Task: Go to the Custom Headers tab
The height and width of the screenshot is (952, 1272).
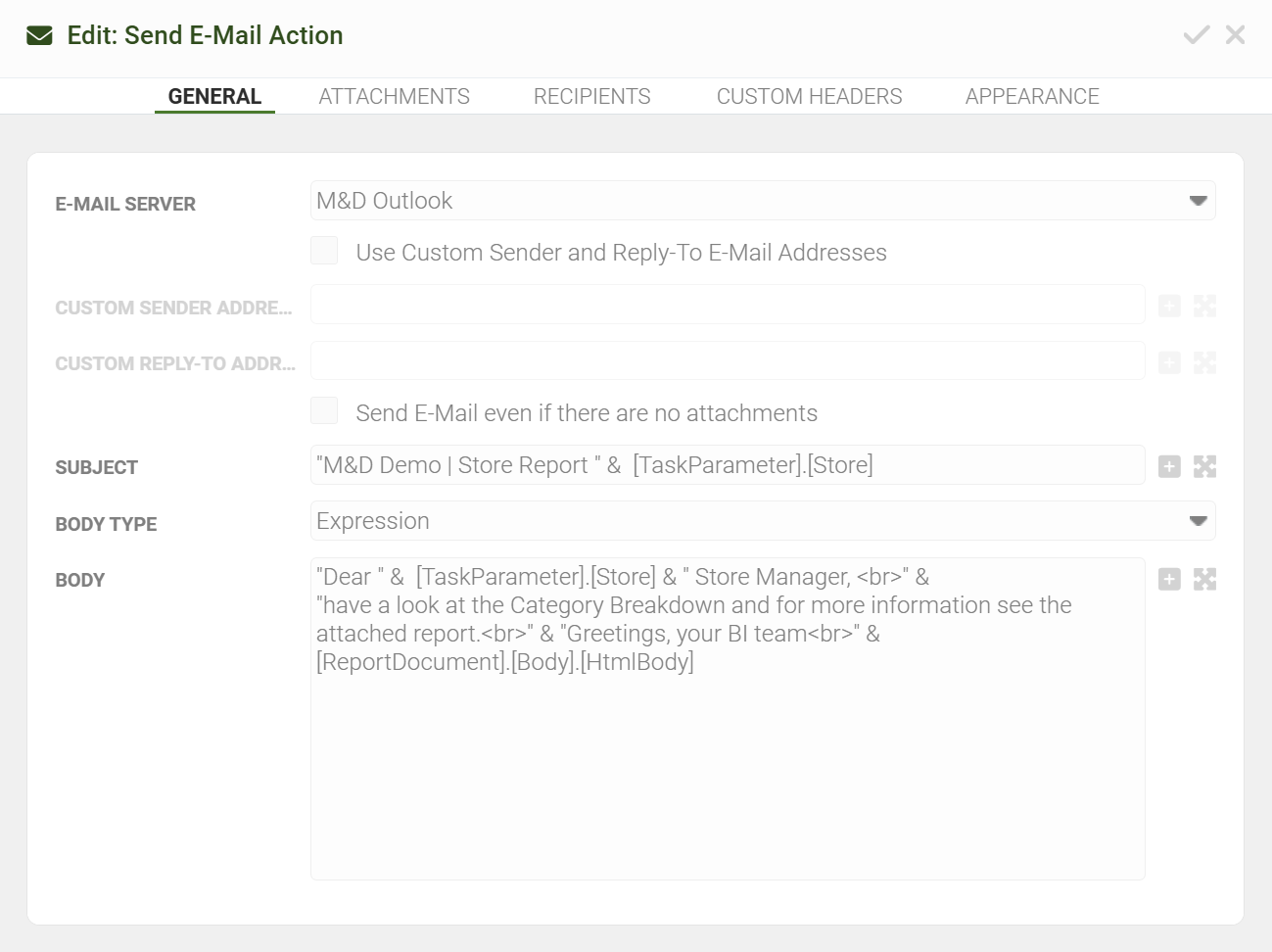Action: [x=809, y=96]
